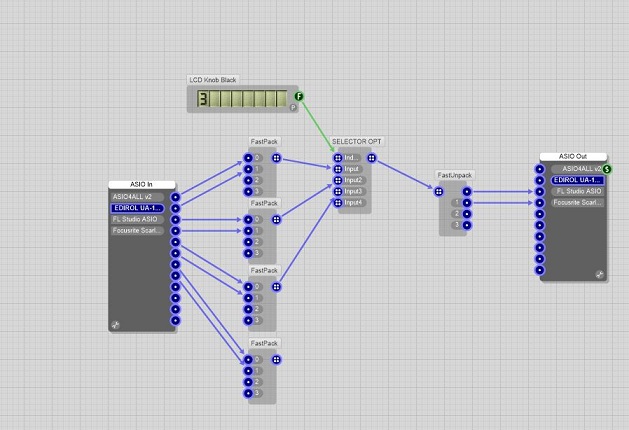Select Focusrite Scarlett driver in ASIO Out
This screenshot has width=629, height=430.
coord(578,202)
